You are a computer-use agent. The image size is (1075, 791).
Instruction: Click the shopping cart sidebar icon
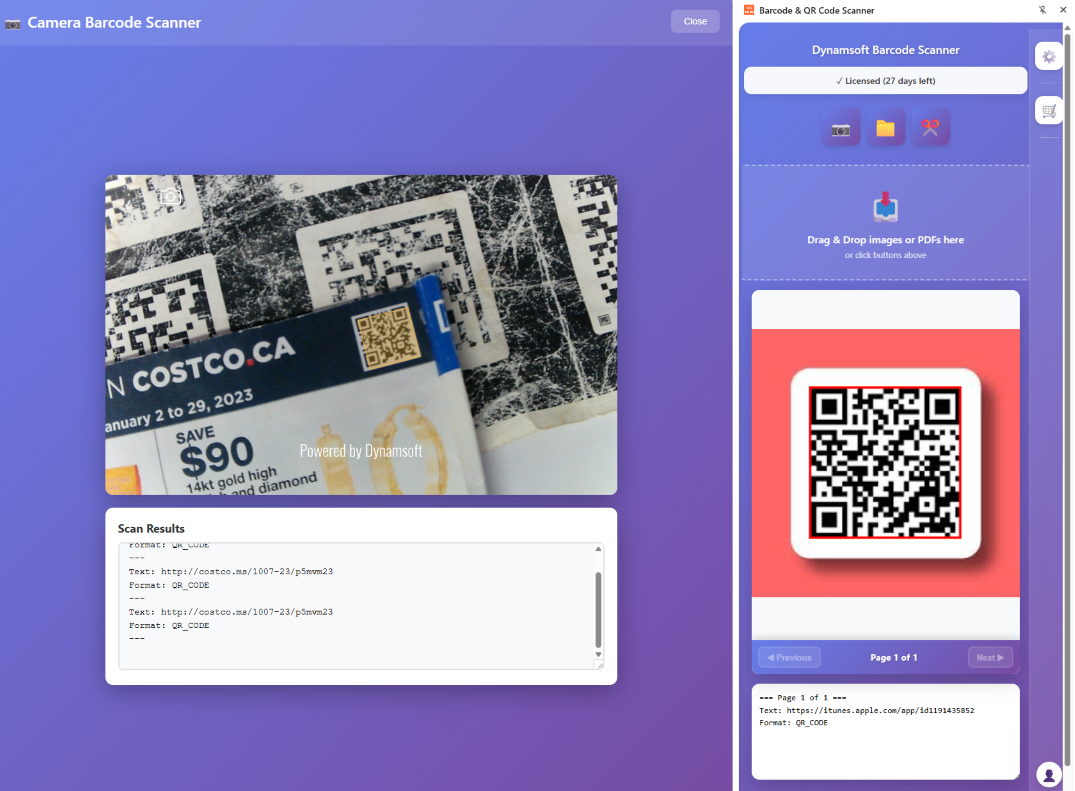point(1048,110)
